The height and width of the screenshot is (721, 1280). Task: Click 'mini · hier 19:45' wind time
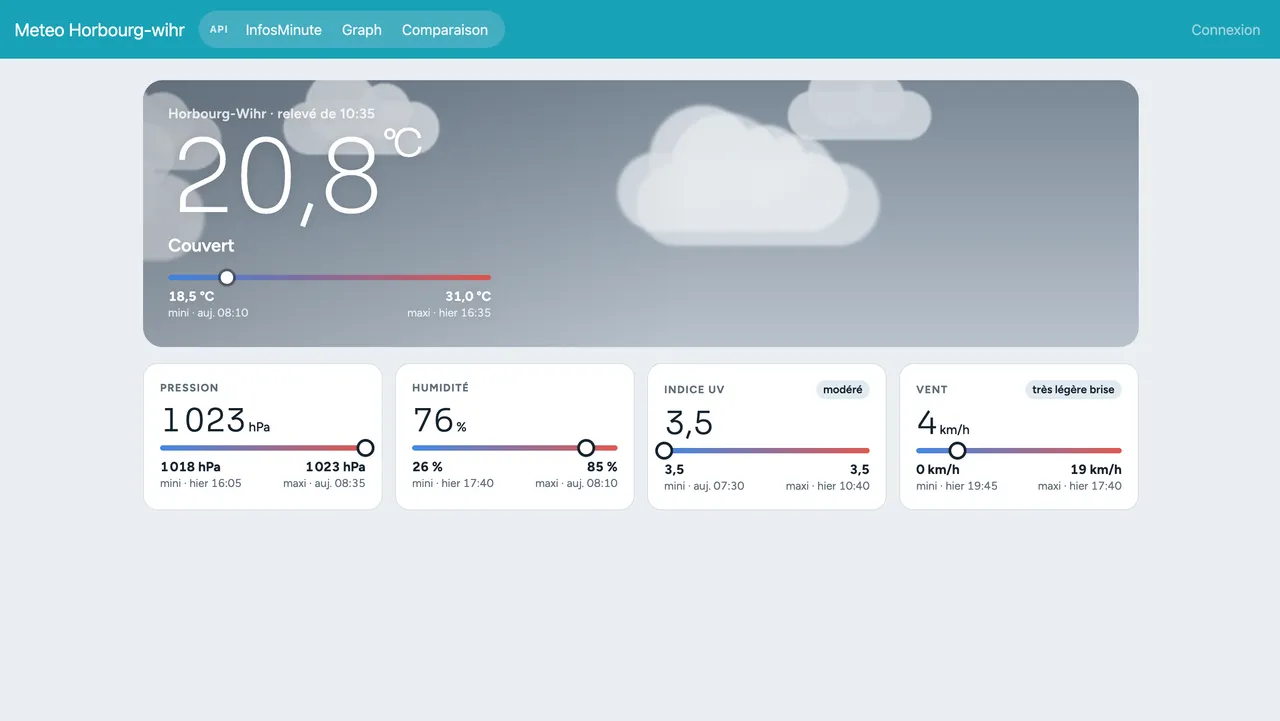957,486
